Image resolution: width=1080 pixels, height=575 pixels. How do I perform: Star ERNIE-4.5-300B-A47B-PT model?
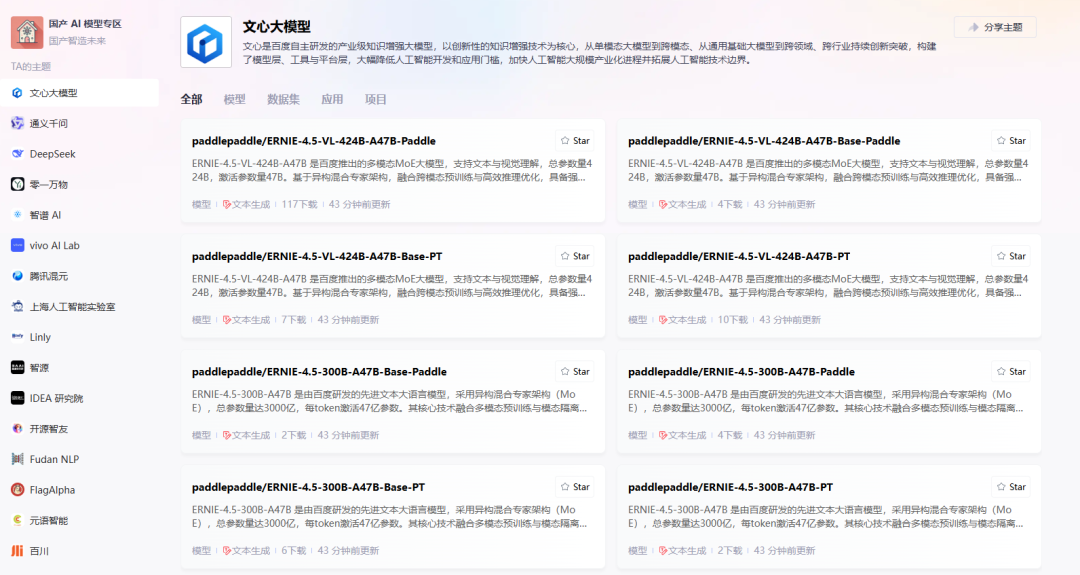click(1011, 487)
